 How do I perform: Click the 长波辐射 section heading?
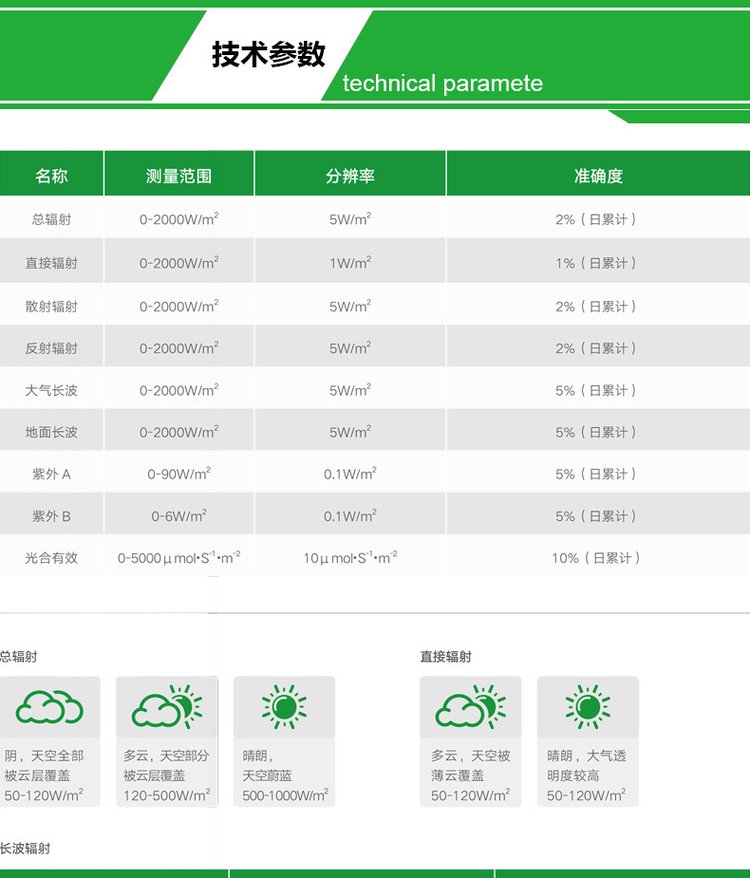pos(26,848)
